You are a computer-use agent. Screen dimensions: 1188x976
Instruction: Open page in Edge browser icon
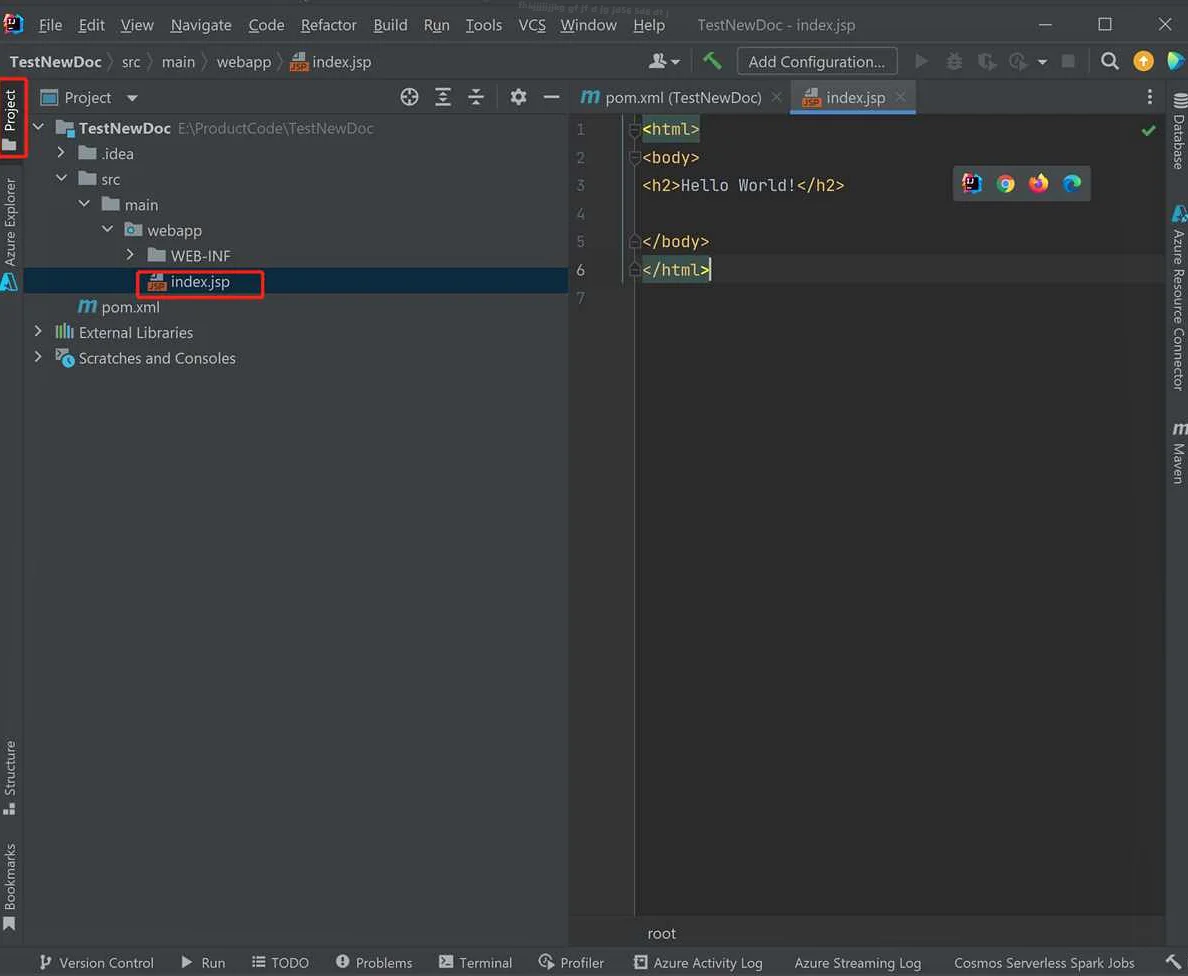tap(1071, 183)
